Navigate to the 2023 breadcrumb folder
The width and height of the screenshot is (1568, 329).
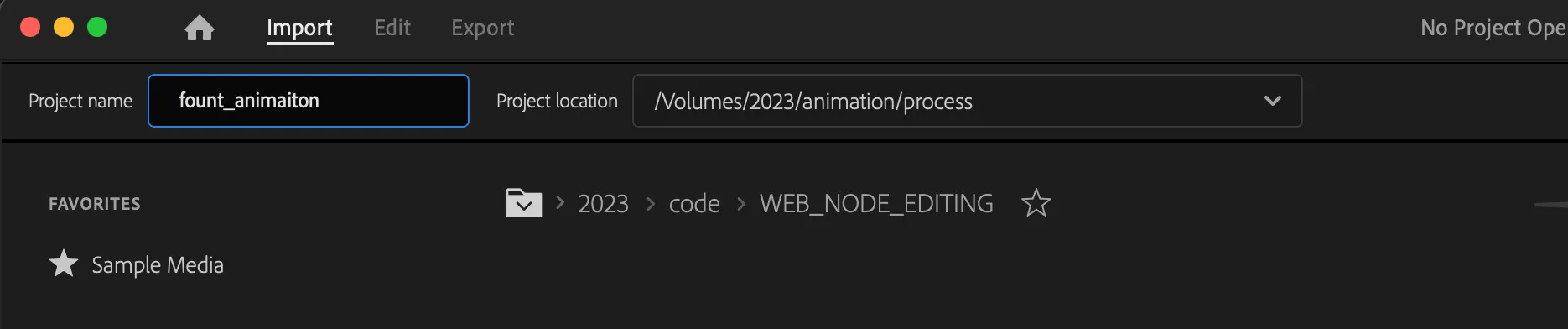click(603, 204)
